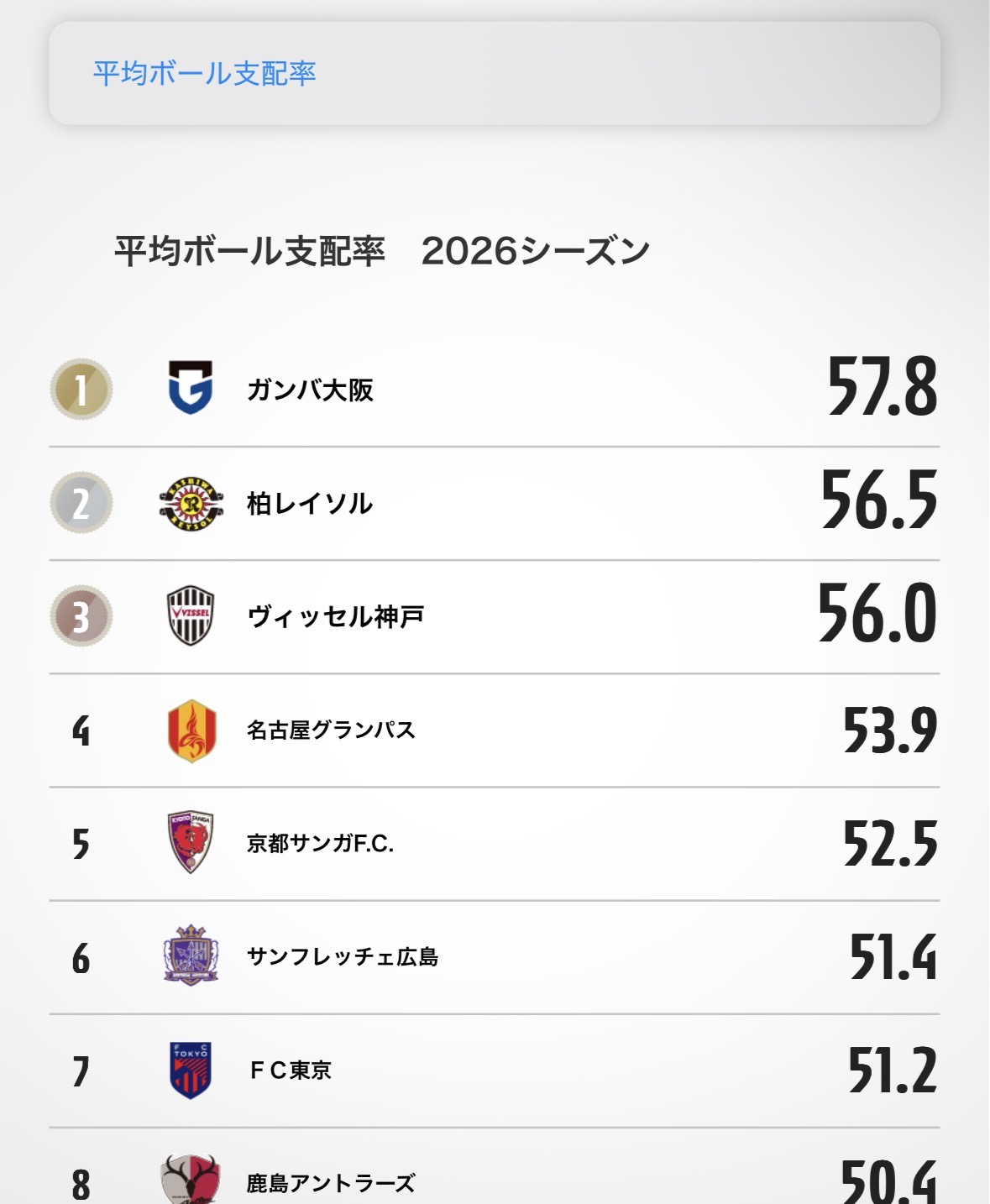Open the 平均ボール支配率 selector link
The width and height of the screenshot is (990, 1204).
click(x=204, y=74)
